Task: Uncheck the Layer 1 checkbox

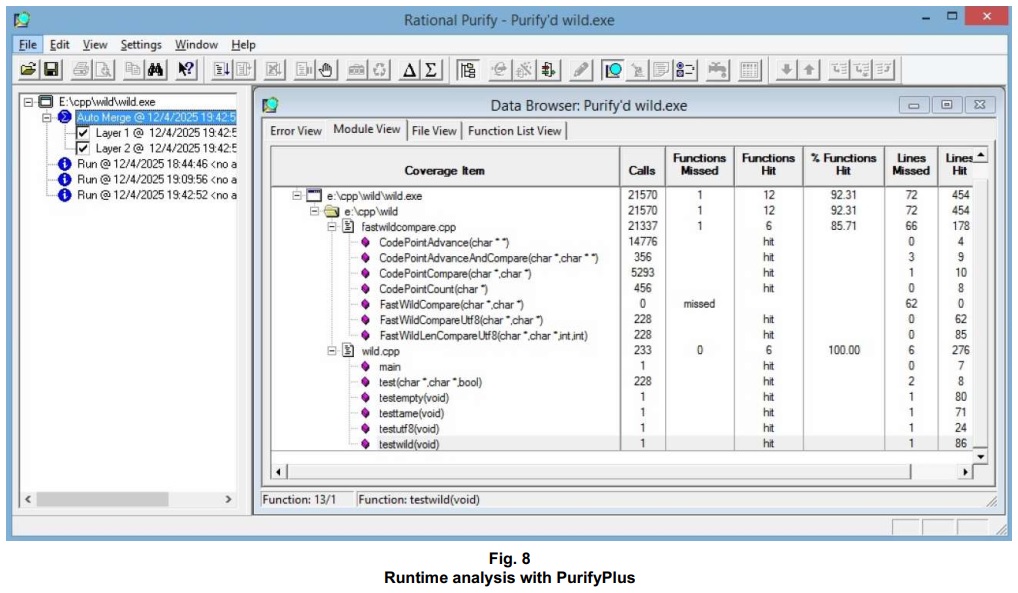Action: (83, 133)
